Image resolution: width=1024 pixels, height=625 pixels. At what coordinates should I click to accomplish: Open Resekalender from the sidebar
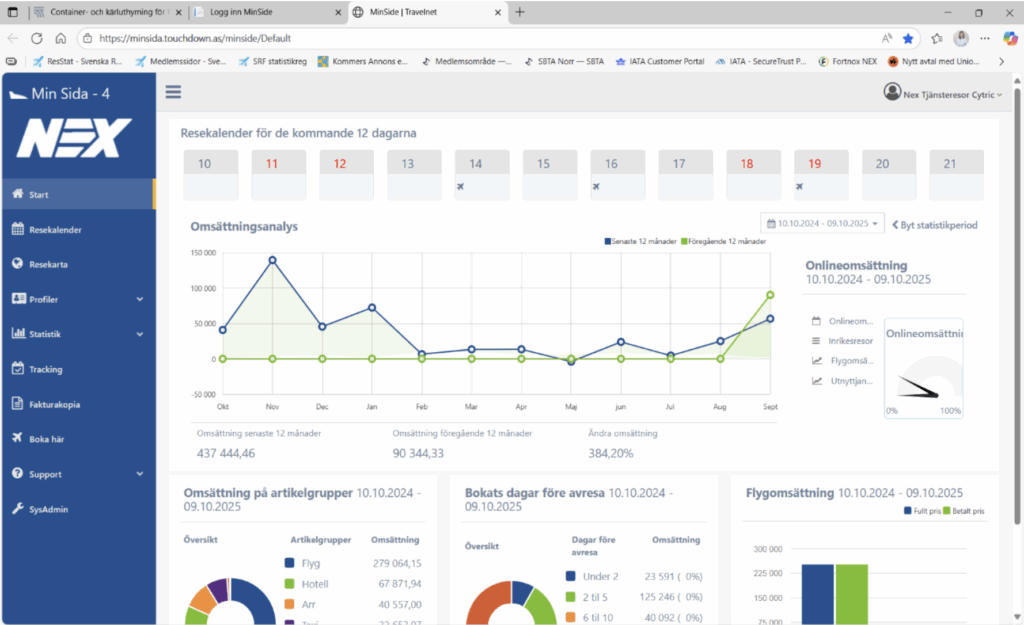click(x=55, y=230)
